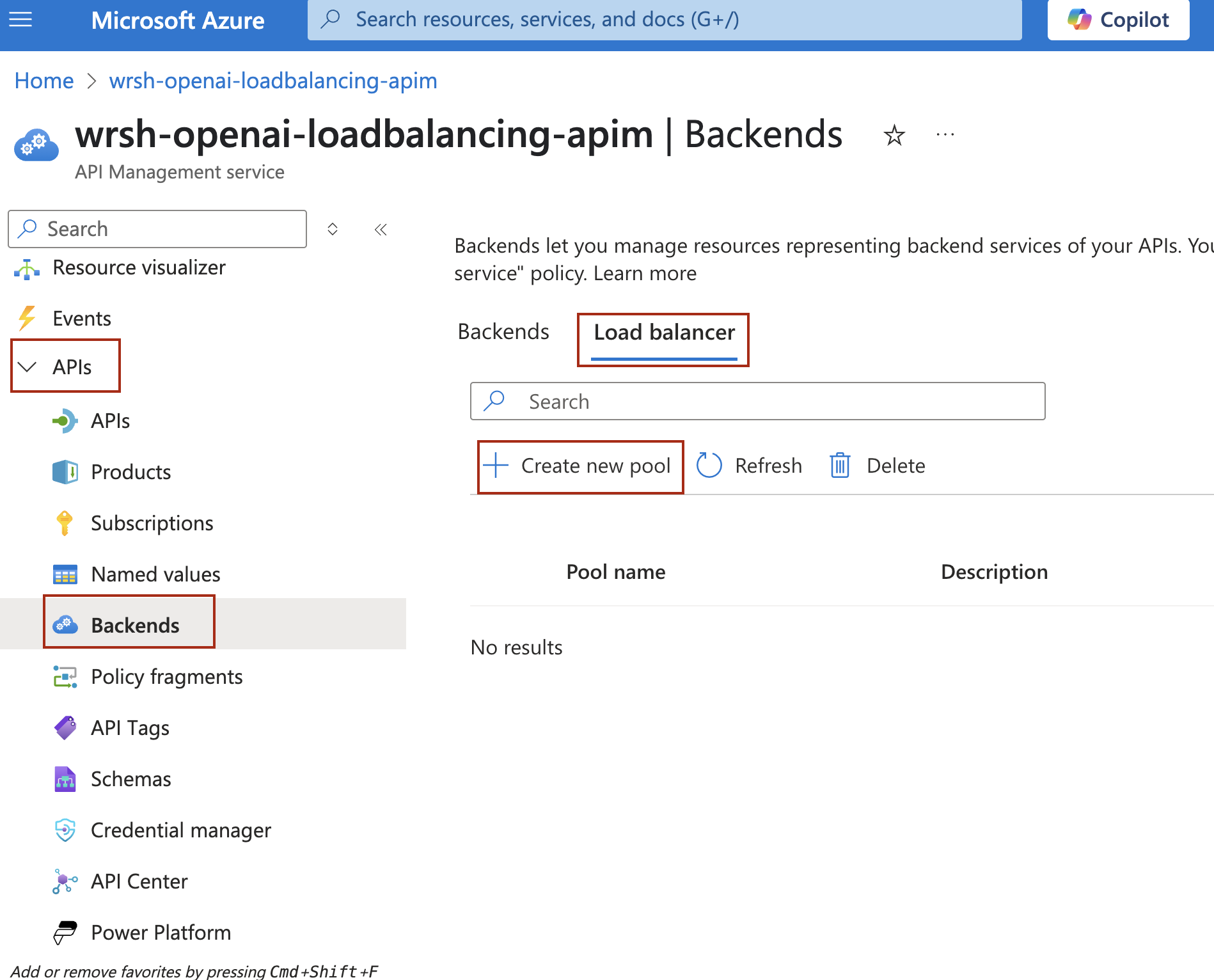This screenshot has height=980, width=1214.
Task: Click the Resource visualizer icon
Action: pyautogui.click(x=27, y=269)
